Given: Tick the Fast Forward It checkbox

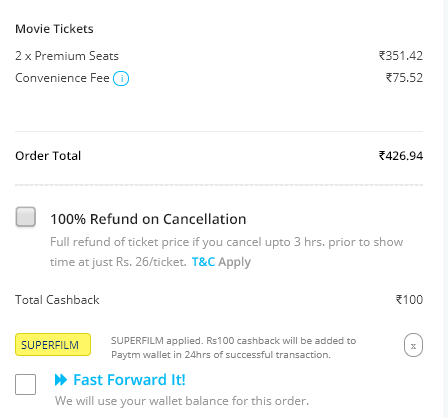Looking at the screenshot, I should (25, 384).
